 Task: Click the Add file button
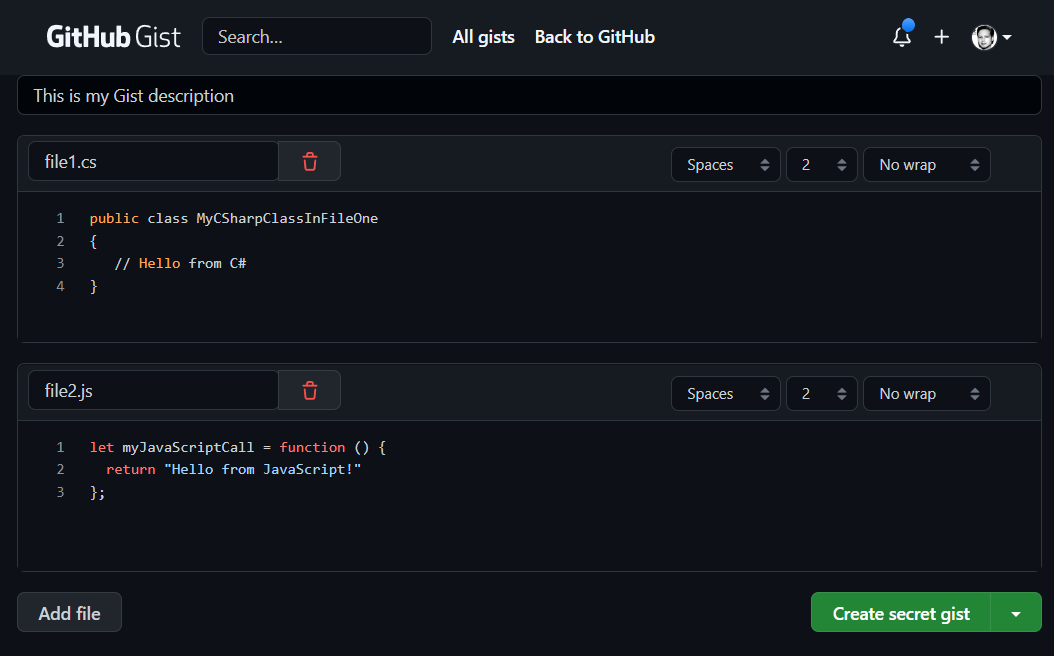pos(69,612)
